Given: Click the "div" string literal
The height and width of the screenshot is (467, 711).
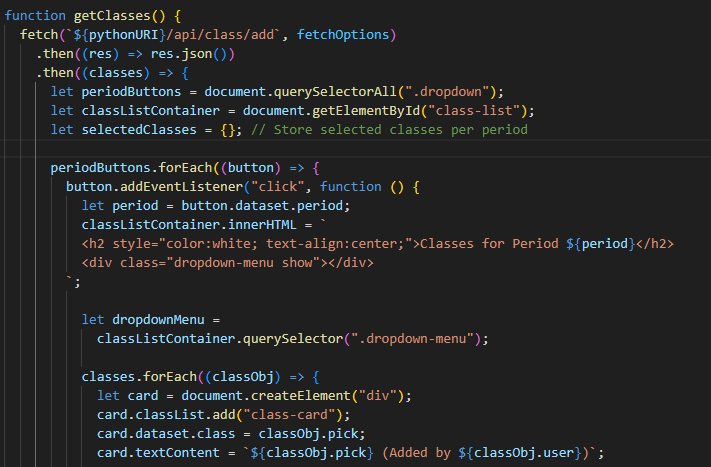Looking at the screenshot, I should [377, 396].
